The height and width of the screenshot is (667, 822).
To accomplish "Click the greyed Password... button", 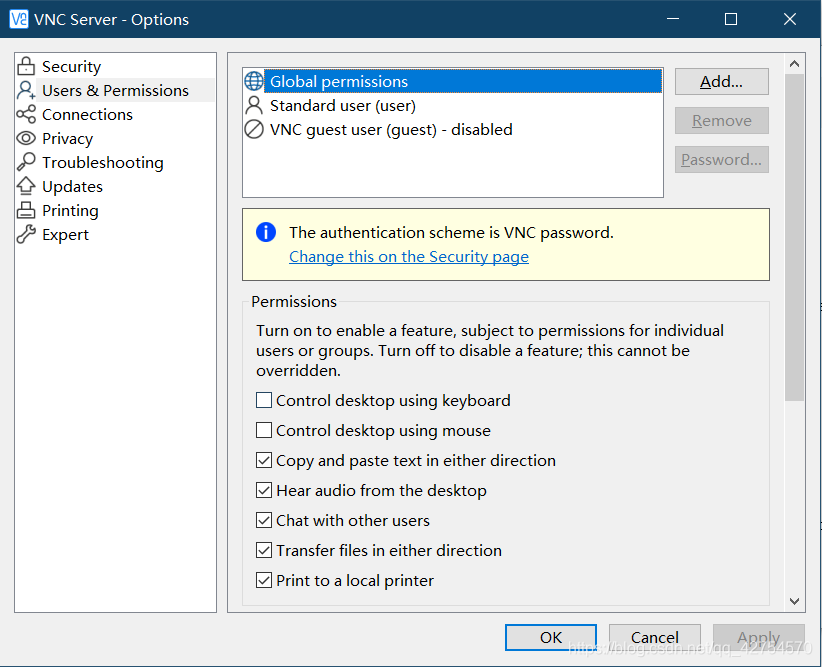I will (721, 159).
